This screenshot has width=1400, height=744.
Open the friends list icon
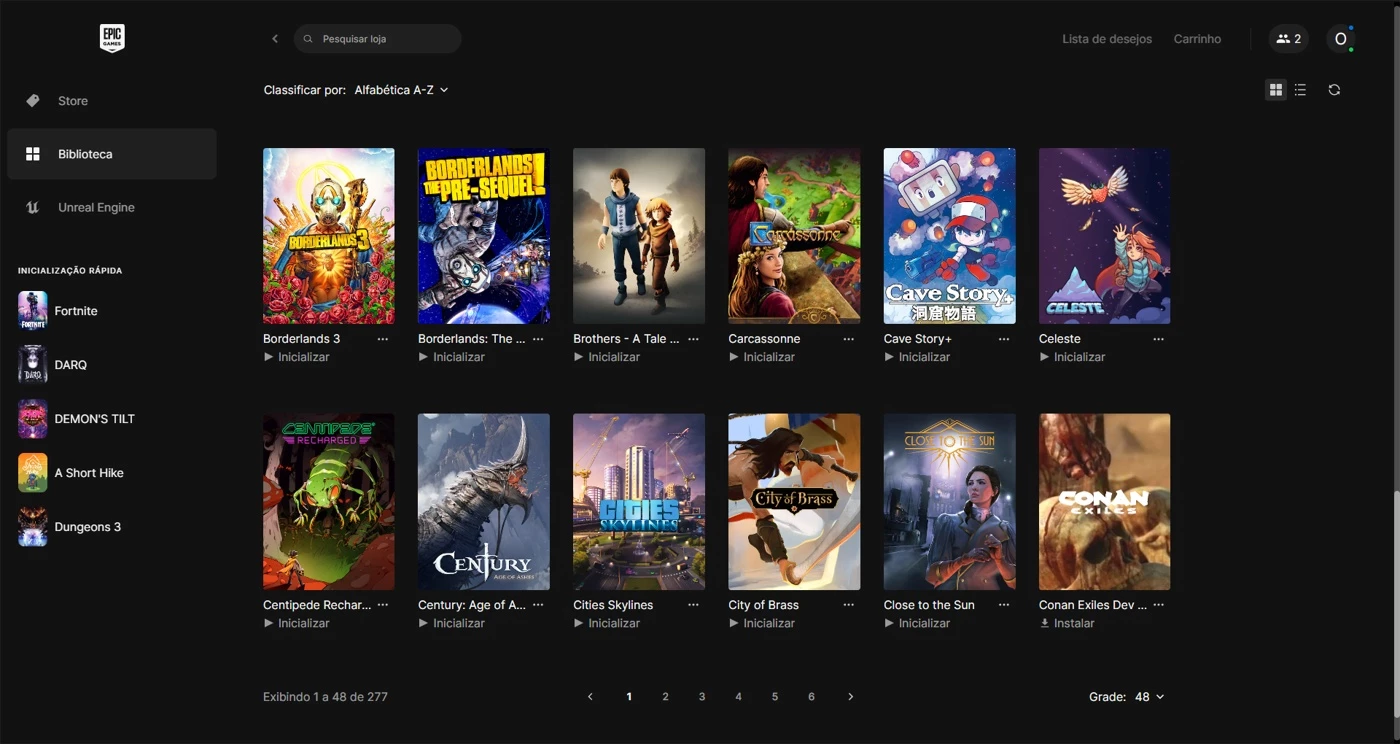click(1289, 39)
